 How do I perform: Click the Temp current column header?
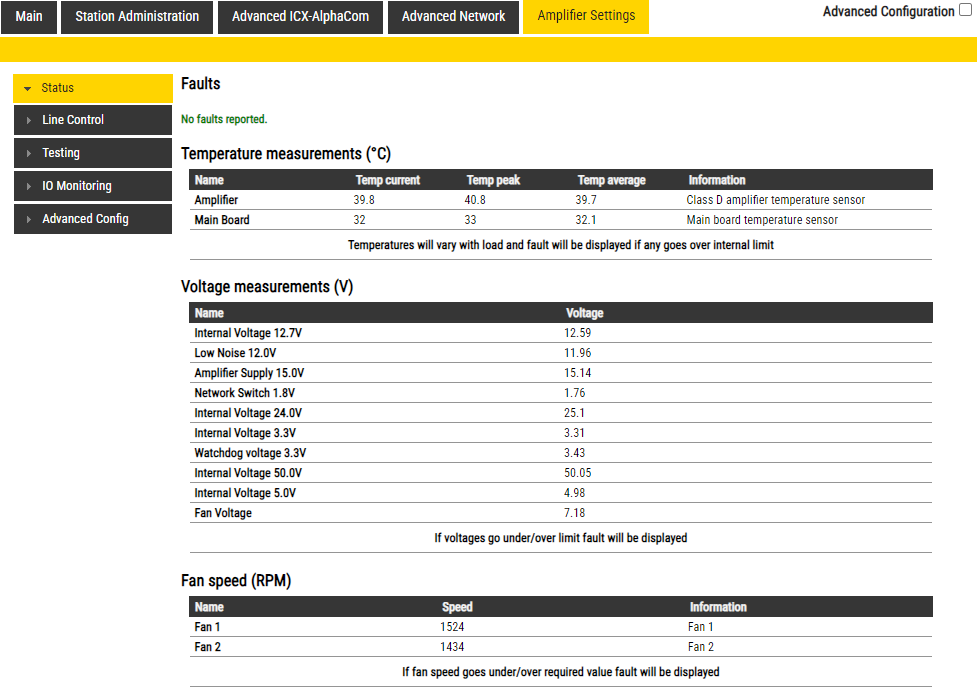pyautogui.click(x=388, y=180)
